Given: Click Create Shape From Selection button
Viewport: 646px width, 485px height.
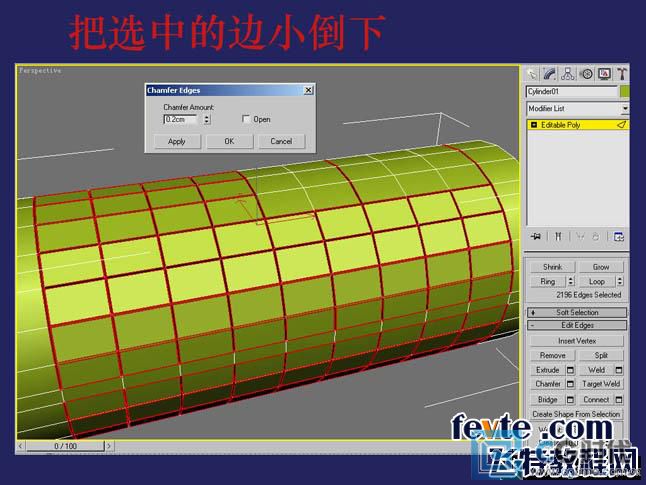Looking at the screenshot, I should [577, 414].
